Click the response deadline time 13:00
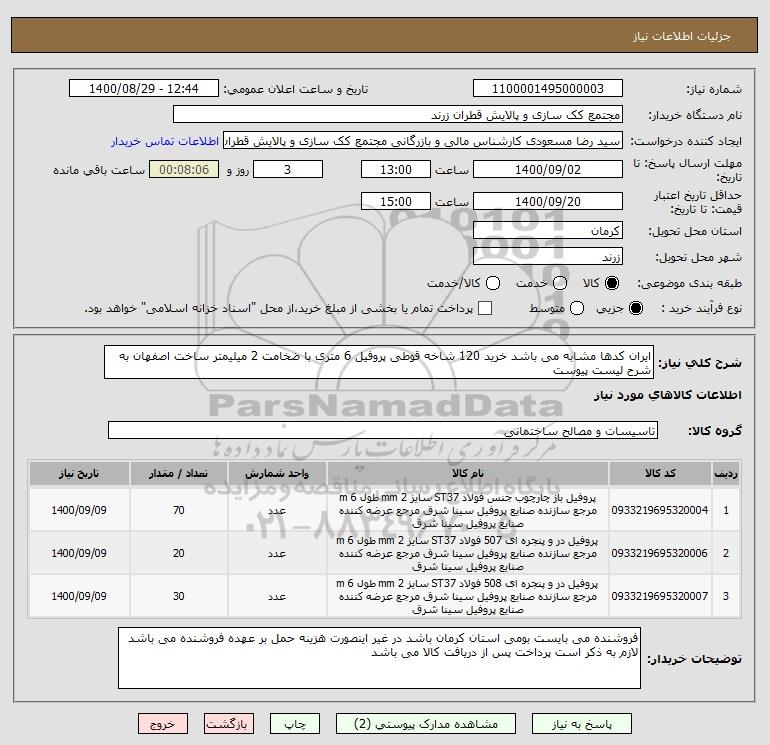The image size is (770, 745). point(396,169)
